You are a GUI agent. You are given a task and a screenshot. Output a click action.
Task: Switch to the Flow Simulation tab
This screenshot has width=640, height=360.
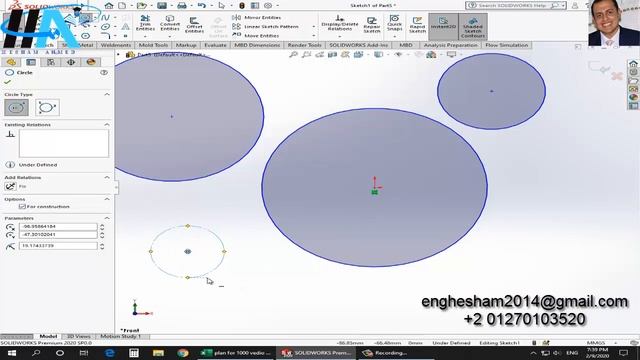tap(507, 45)
